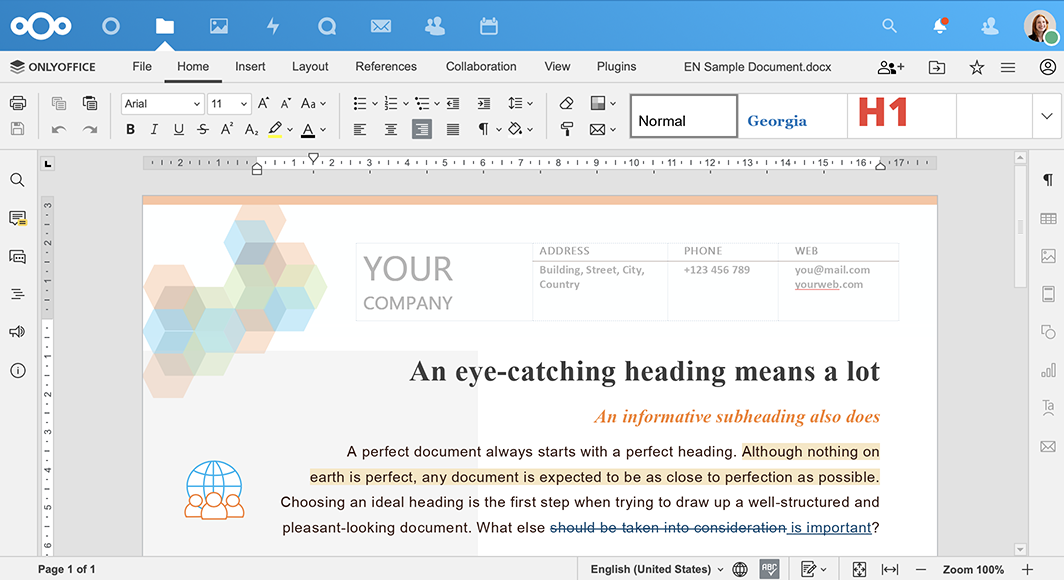The image size is (1064, 580).
Task: Open Table settings in right sidebar
Action: click(1047, 218)
